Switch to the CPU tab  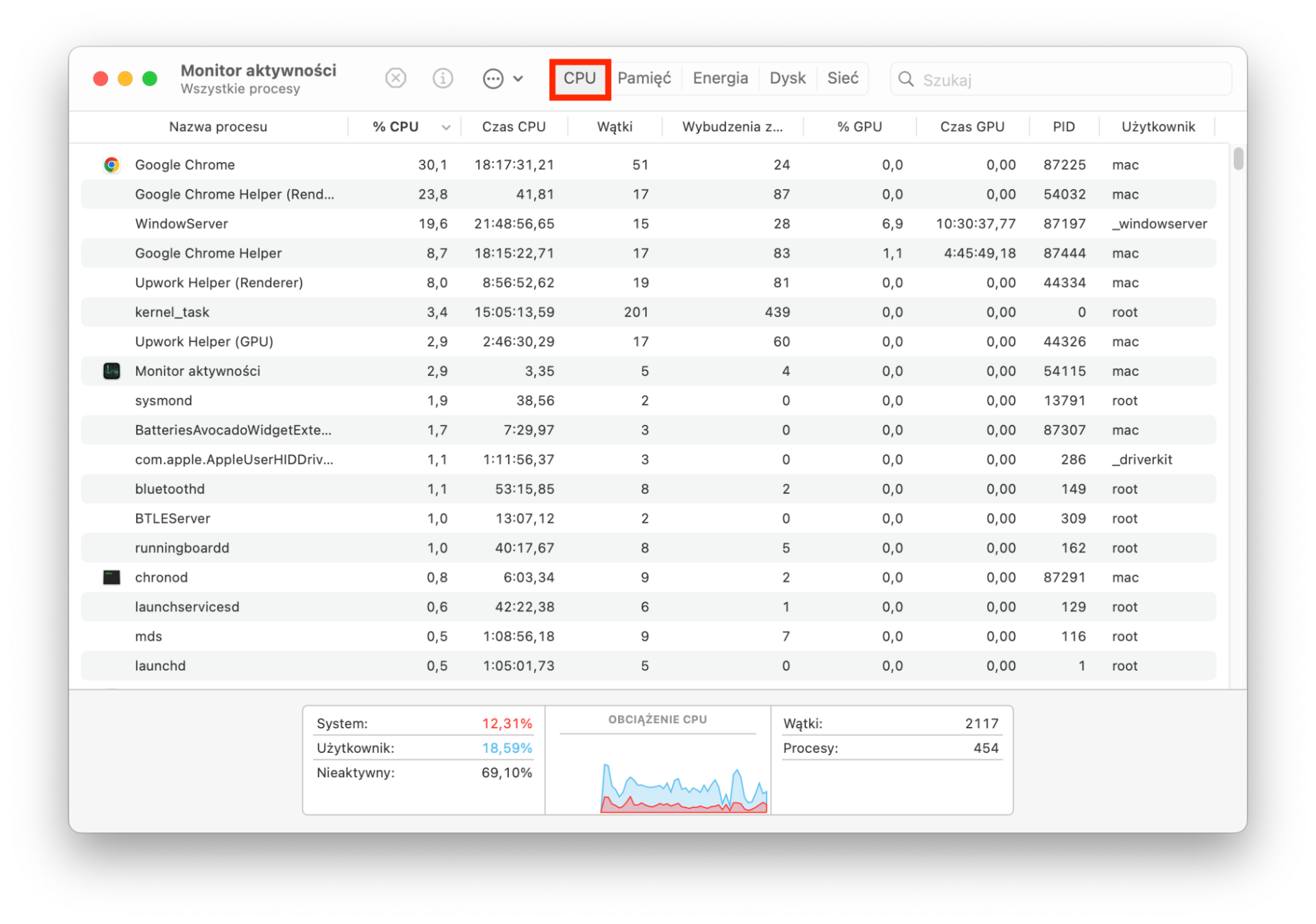click(x=579, y=78)
